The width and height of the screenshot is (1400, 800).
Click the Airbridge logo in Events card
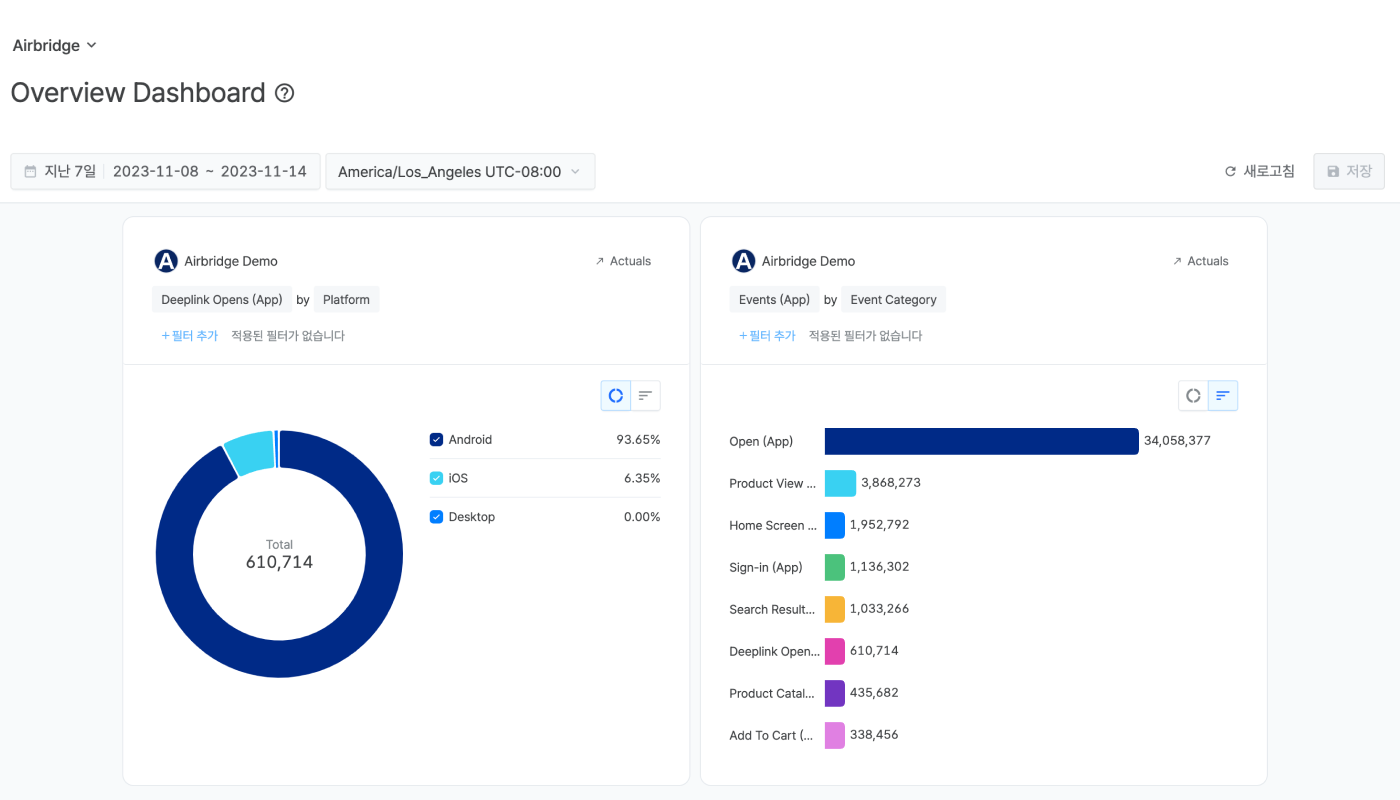tap(743, 261)
